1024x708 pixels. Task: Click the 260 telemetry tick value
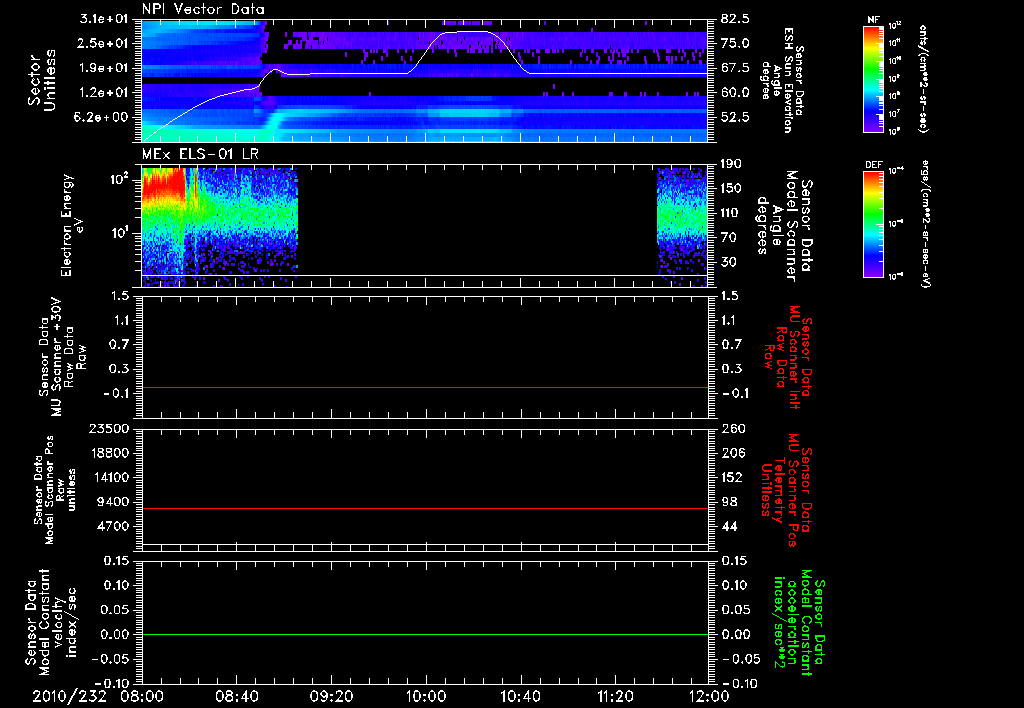[732, 429]
